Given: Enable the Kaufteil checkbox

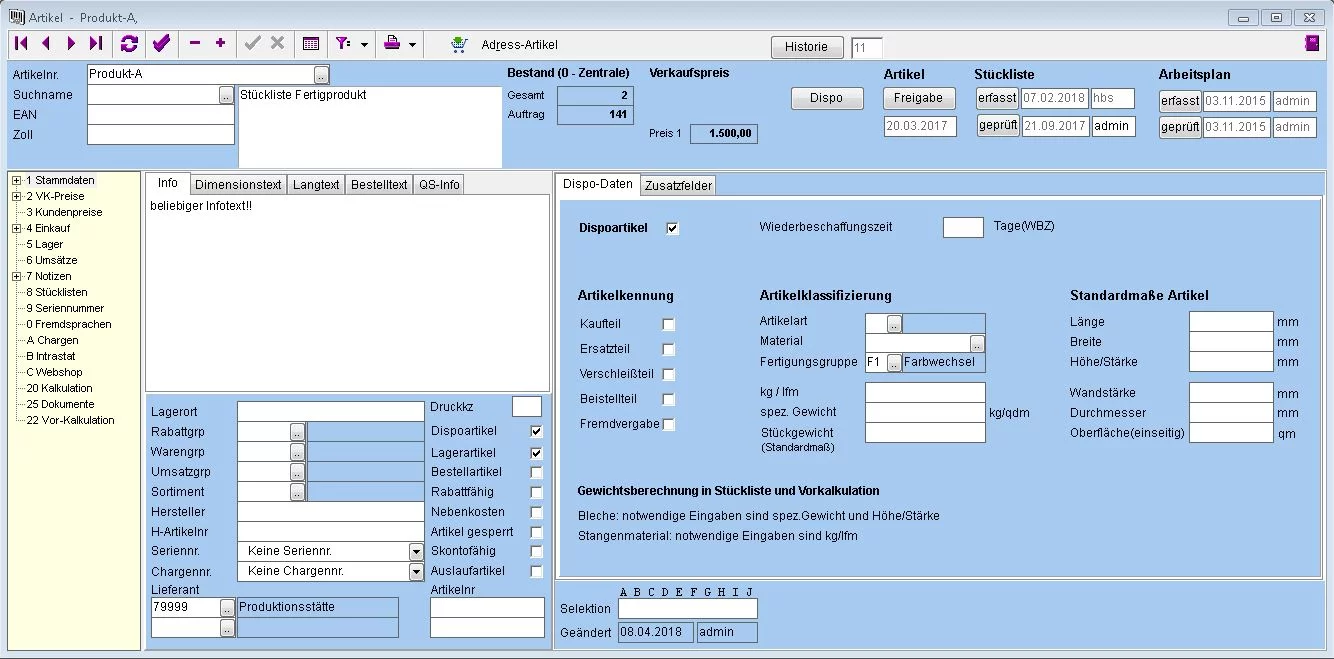Looking at the screenshot, I should coord(669,324).
